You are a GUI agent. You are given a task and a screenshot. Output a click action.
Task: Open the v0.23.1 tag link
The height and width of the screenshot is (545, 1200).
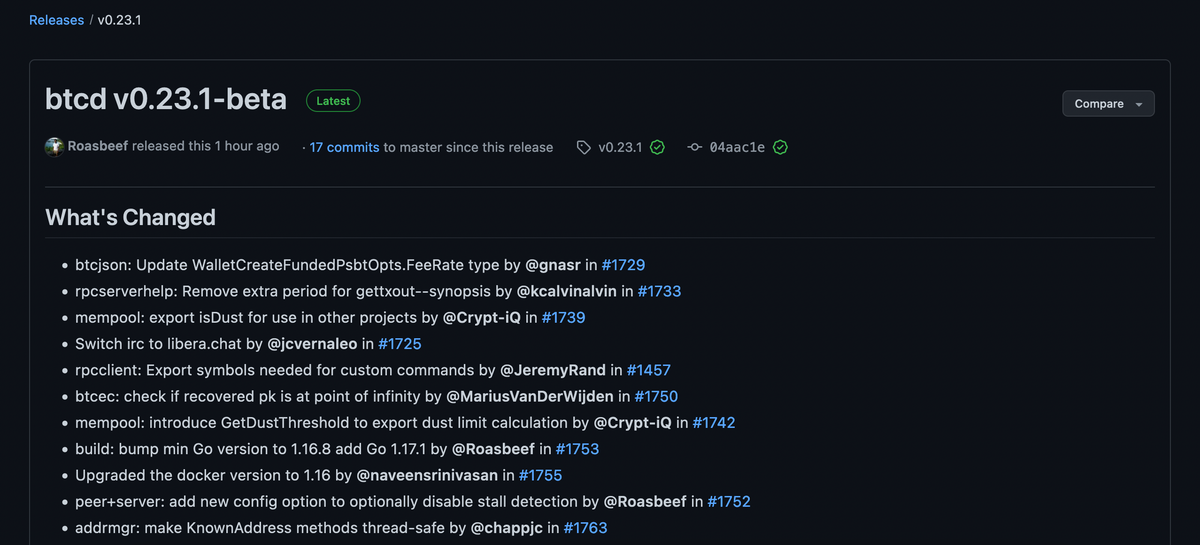[620, 147]
